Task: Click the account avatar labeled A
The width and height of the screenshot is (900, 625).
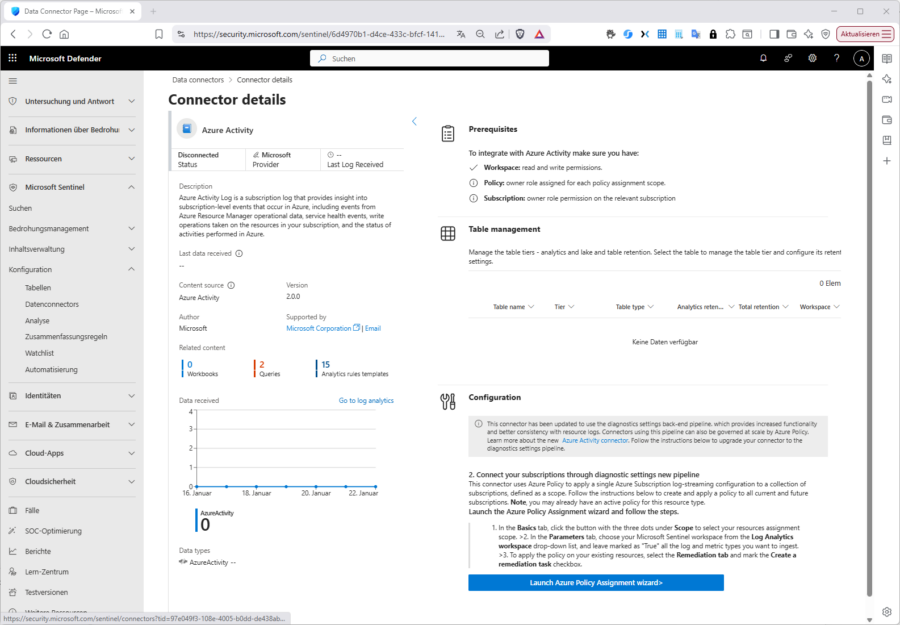Action: (861, 58)
